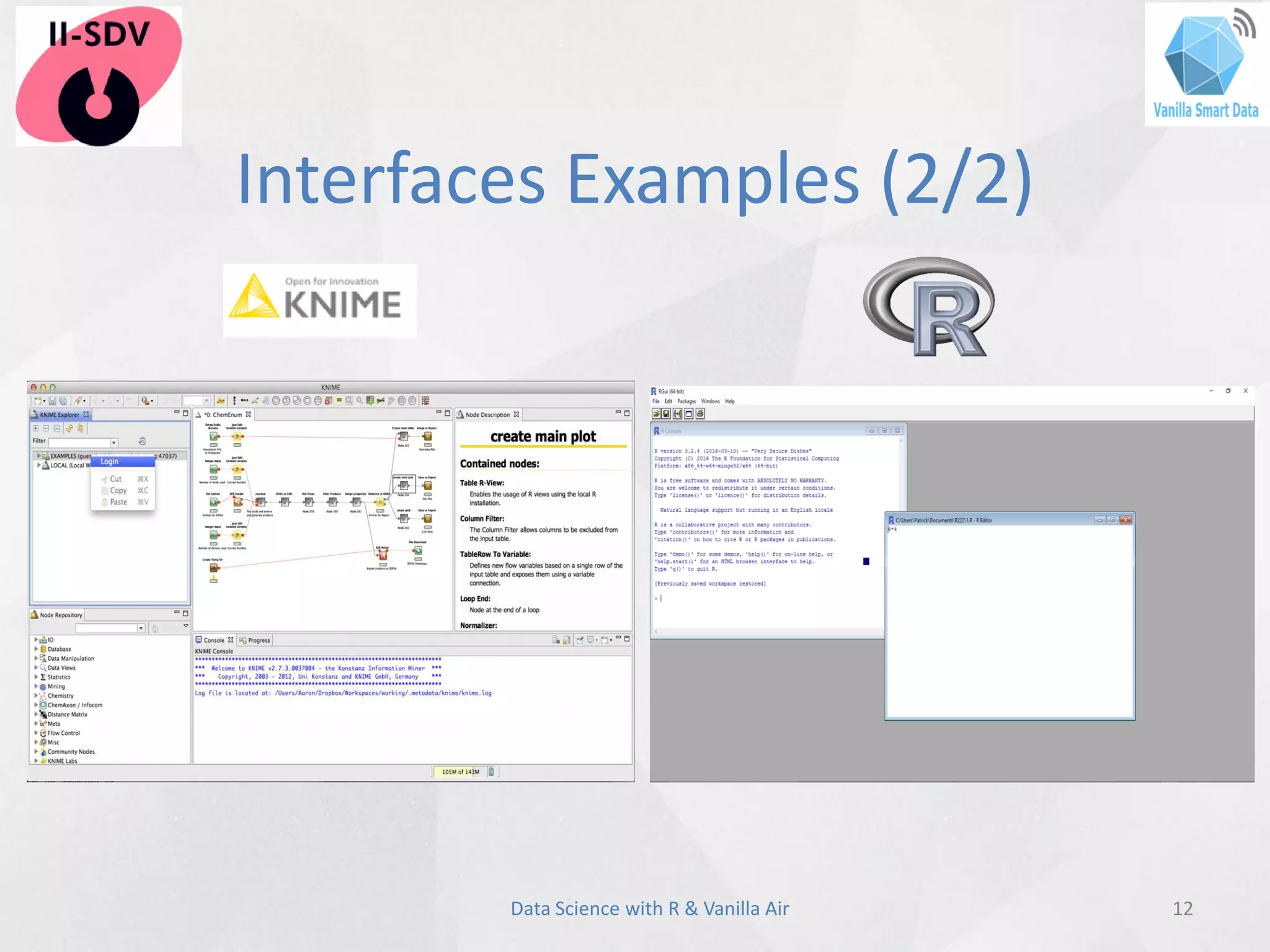
Task: Click the Create Temp Dir node
Action: coord(213,568)
